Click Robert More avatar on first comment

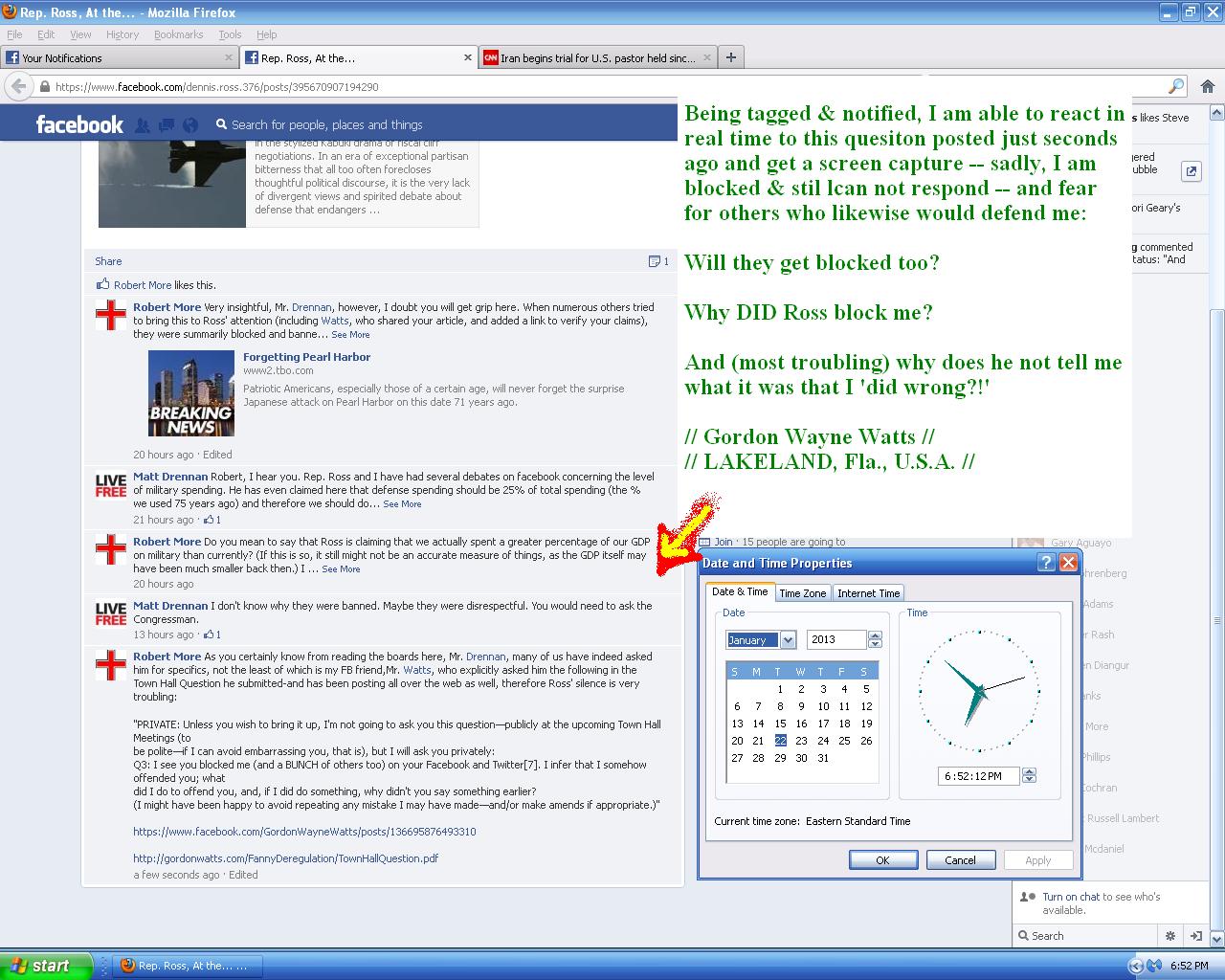tap(111, 316)
